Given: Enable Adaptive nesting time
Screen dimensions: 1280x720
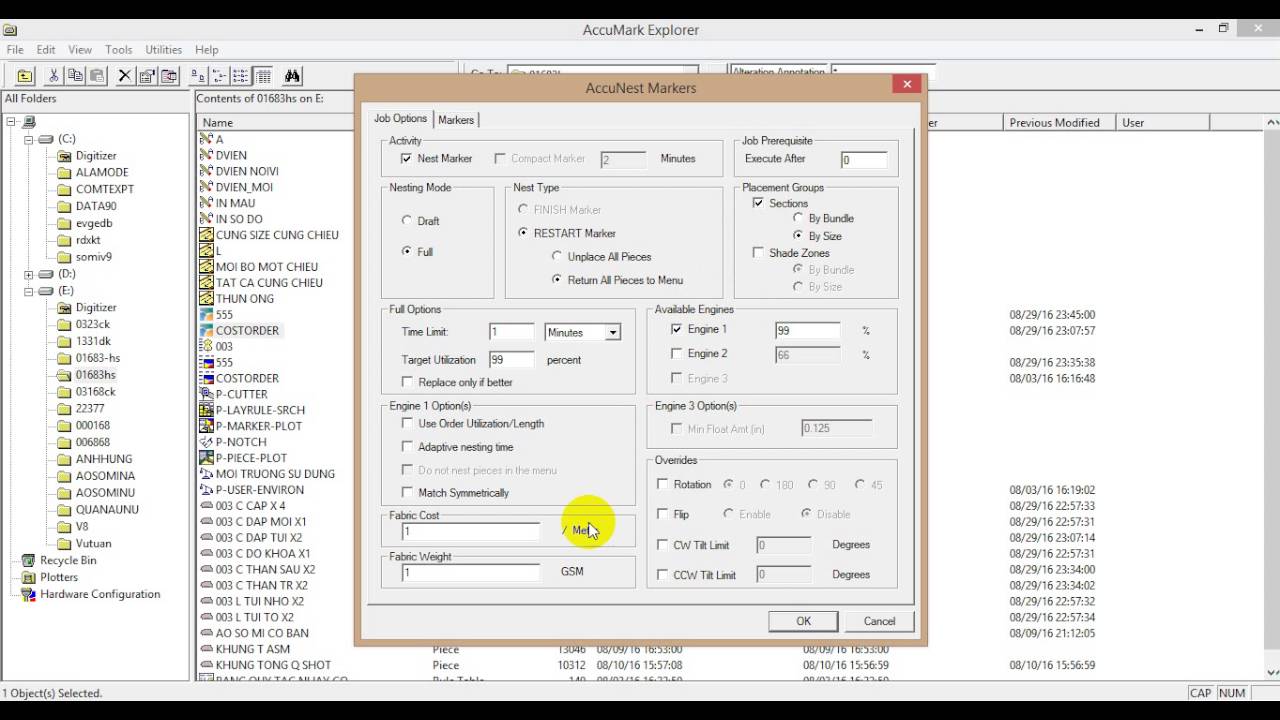Looking at the screenshot, I should 407,447.
